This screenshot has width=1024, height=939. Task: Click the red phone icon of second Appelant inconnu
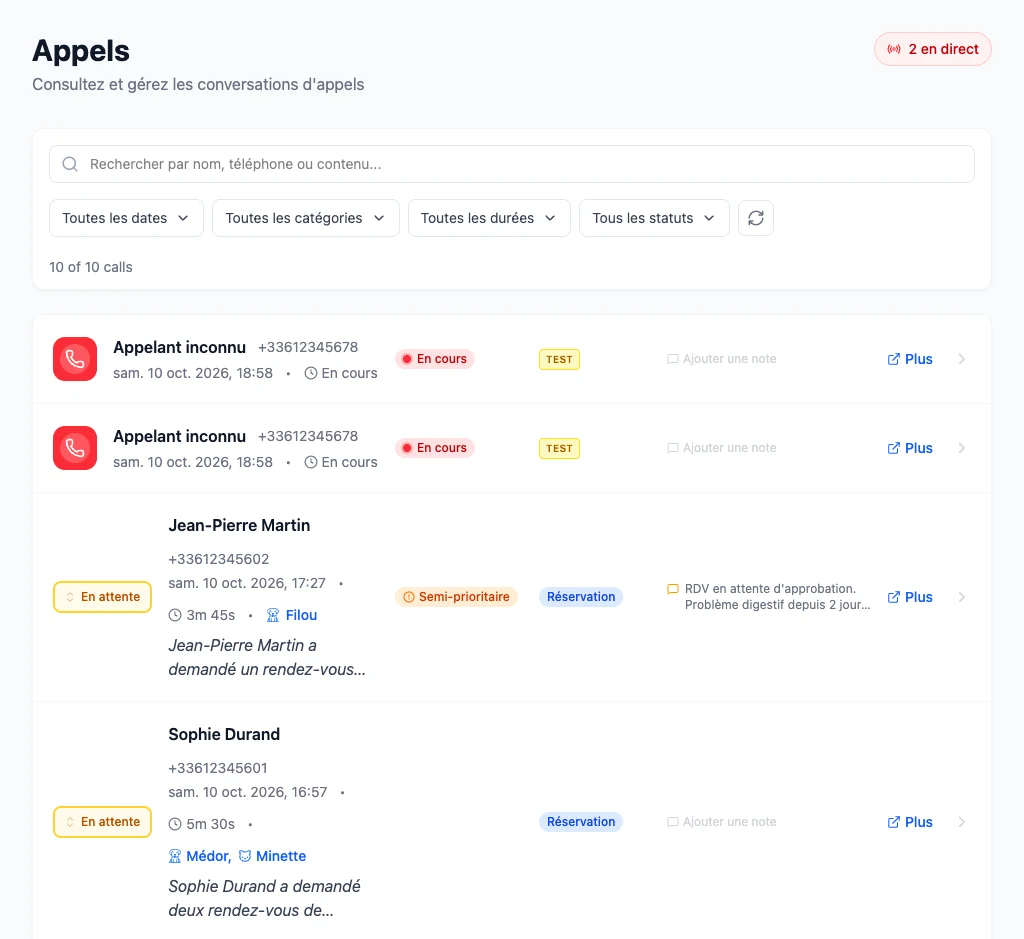pyautogui.click(x=75, y=448)
